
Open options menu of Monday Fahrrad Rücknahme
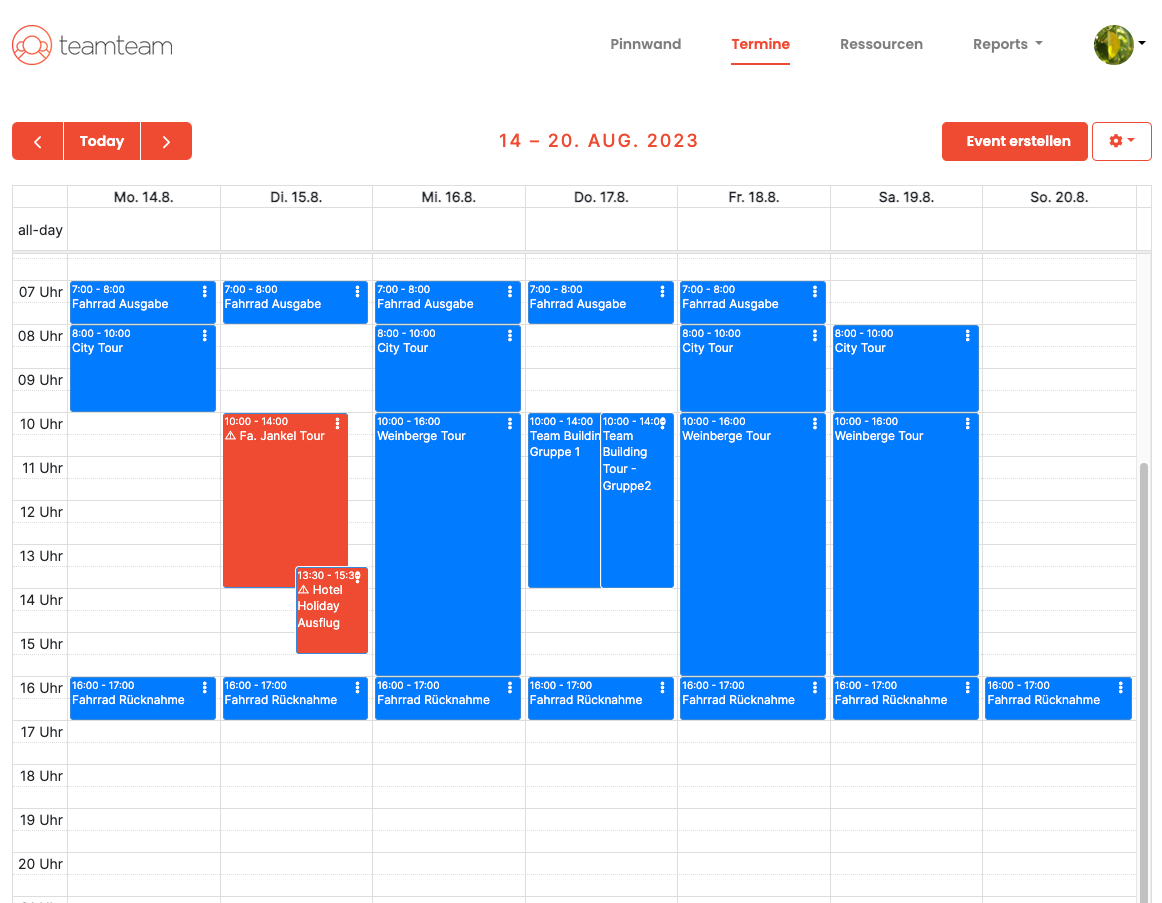point(205,687)
